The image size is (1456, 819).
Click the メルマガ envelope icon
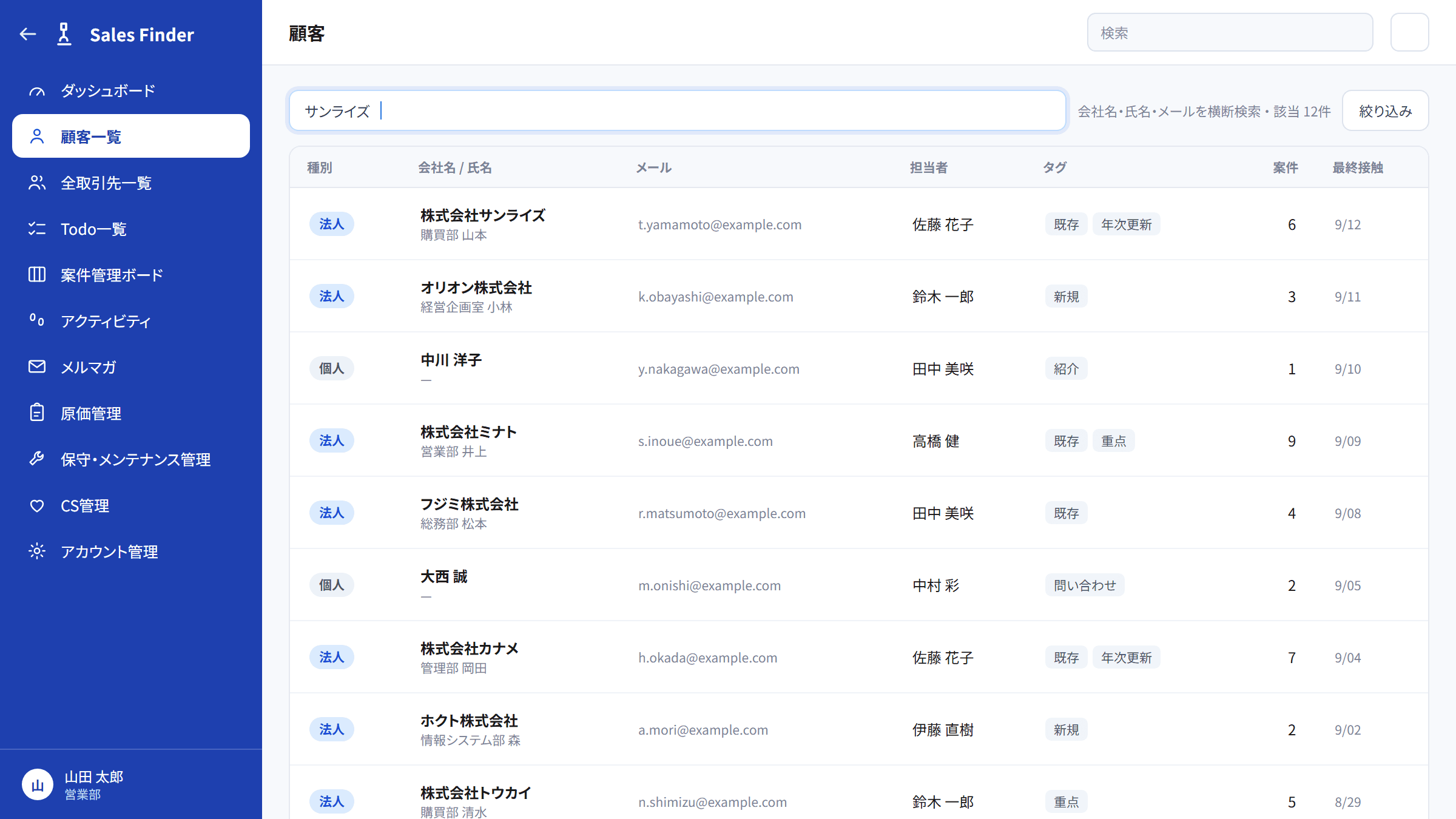[37, 366]
